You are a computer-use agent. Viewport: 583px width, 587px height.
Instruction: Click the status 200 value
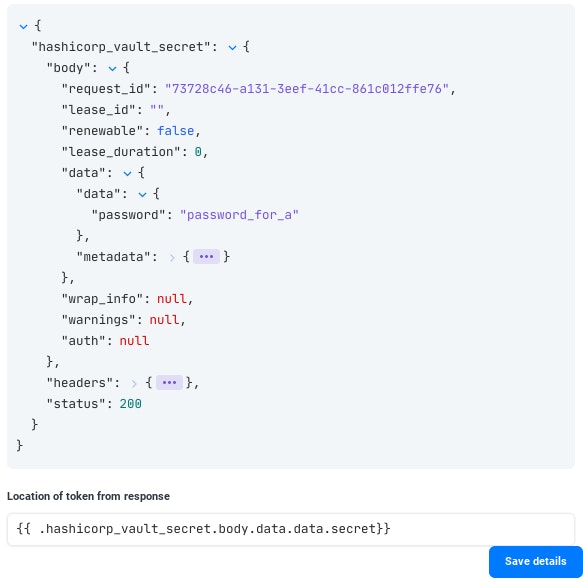130,404
